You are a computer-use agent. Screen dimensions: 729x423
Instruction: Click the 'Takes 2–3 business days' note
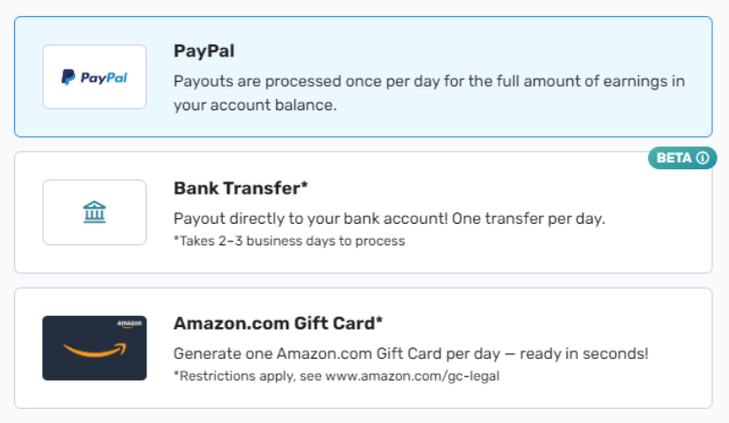289,240
